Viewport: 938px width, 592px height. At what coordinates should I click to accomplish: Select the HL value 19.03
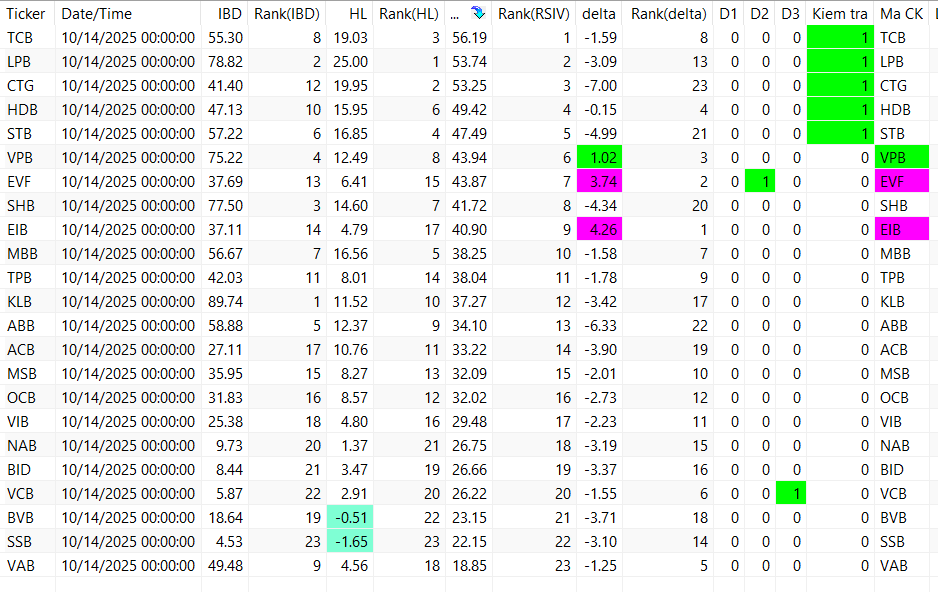pyautogui.click(x=351, y=38)
